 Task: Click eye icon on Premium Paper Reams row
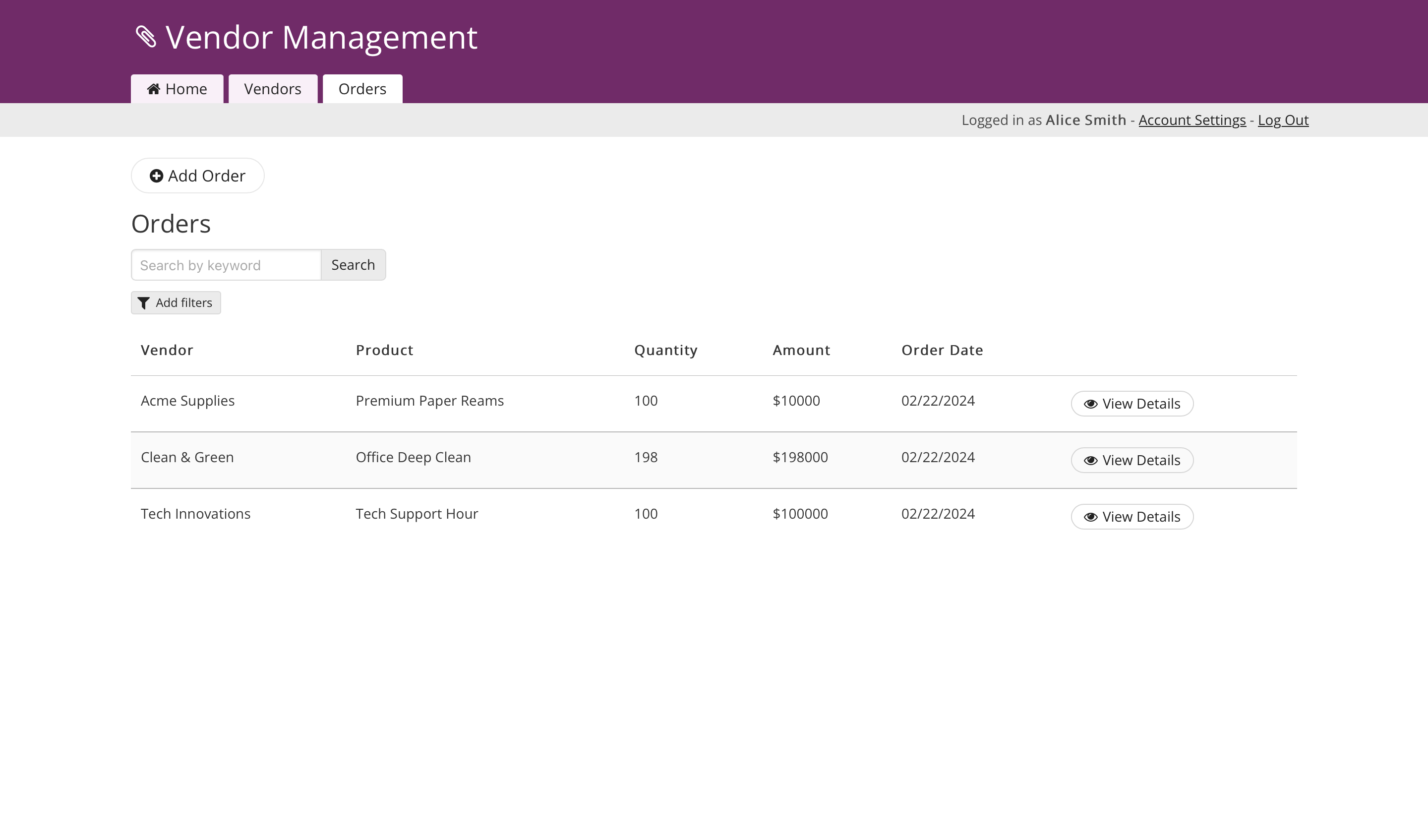1090,404
